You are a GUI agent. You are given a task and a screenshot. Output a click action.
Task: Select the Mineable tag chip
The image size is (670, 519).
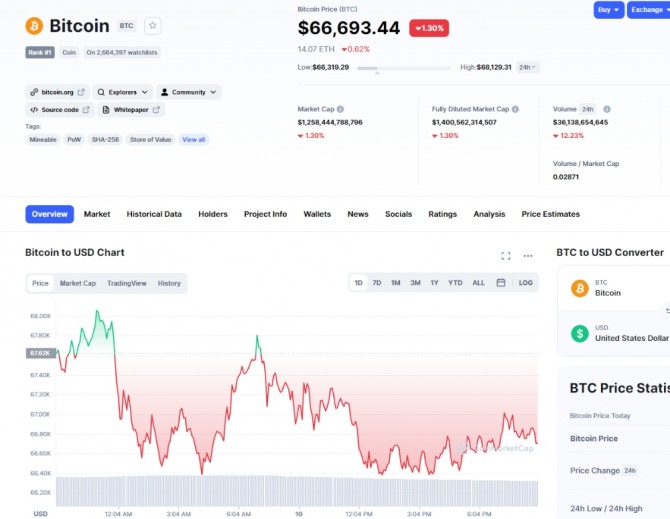click(x=43, y=140)
